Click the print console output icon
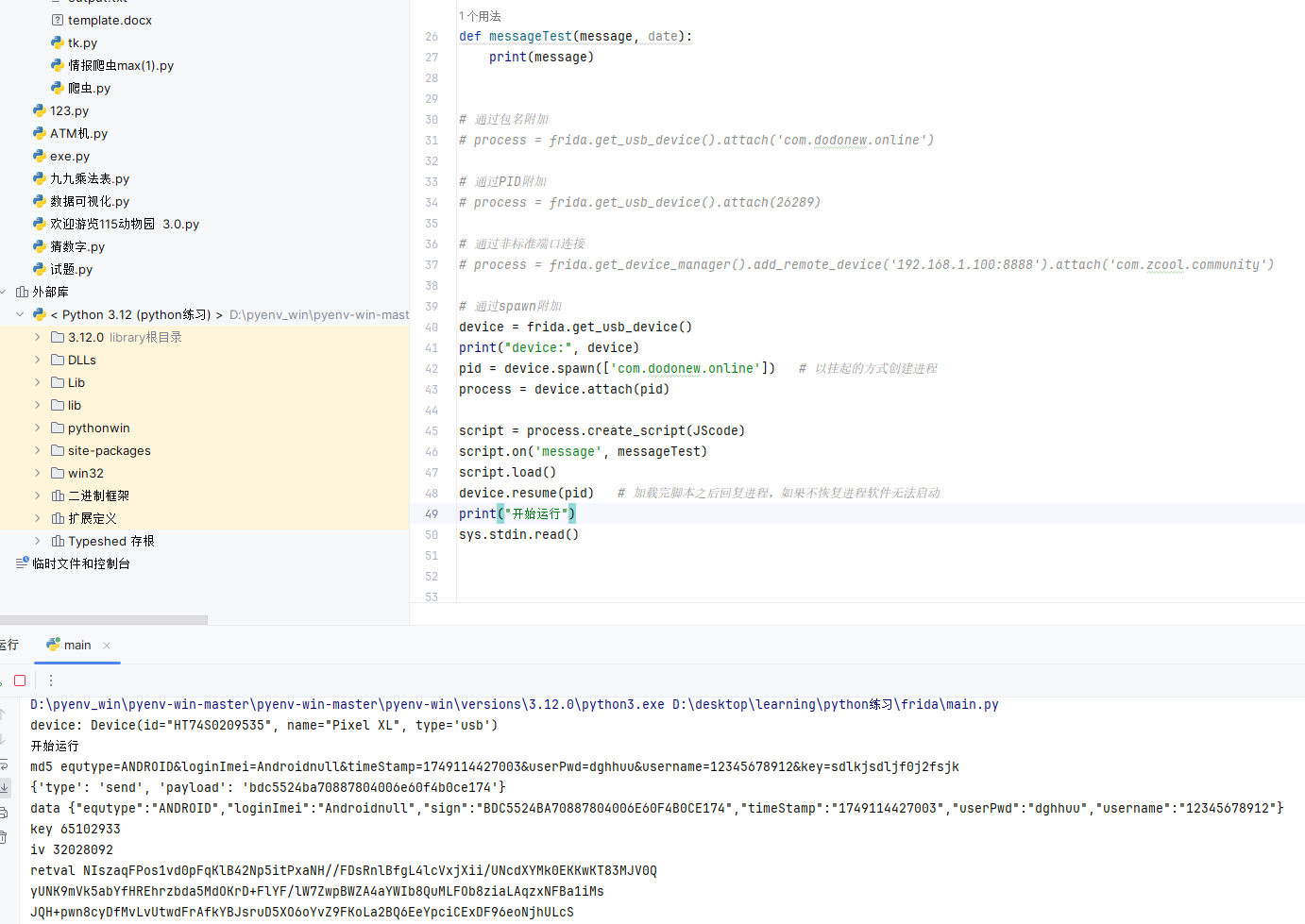Screen dimensions: 1305x924 click(4, 812)
